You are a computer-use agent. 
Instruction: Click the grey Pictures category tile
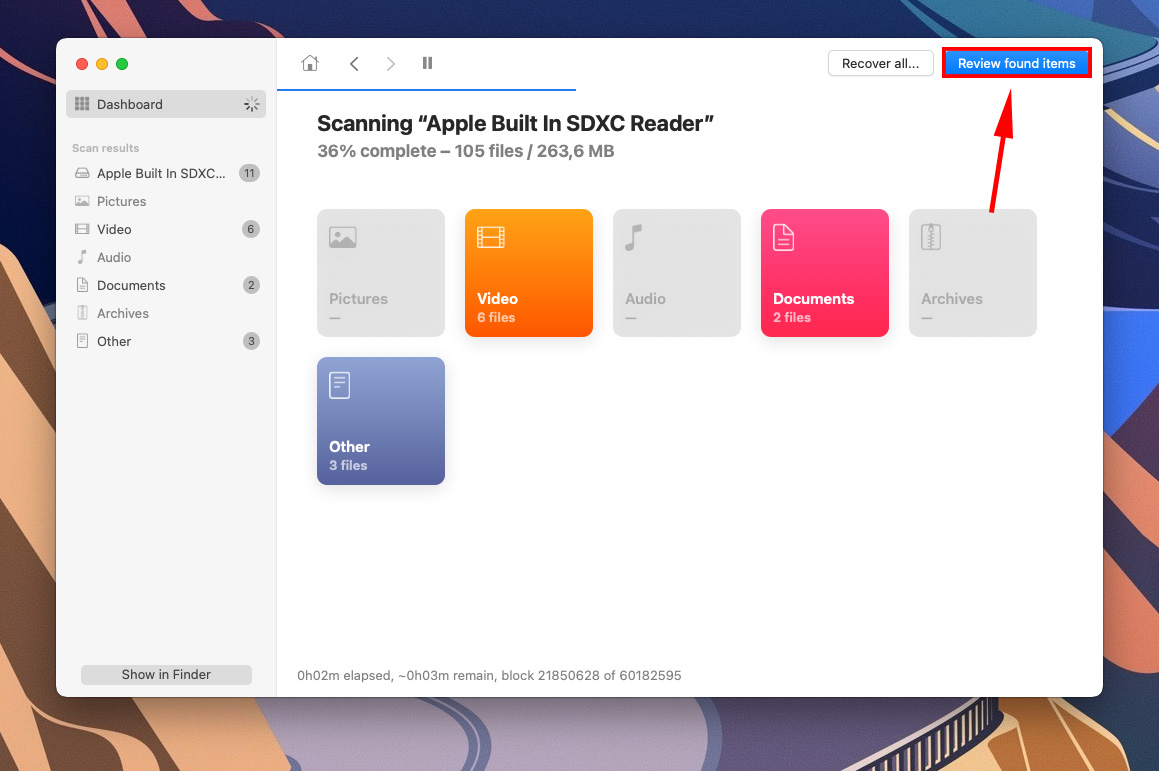(380, 272)
